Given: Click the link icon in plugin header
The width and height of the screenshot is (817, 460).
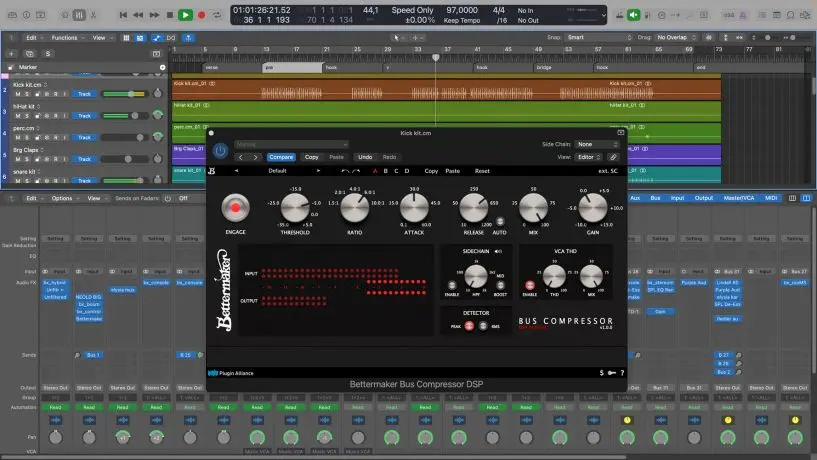Looking at the screenshot, I should click(613, 157).
